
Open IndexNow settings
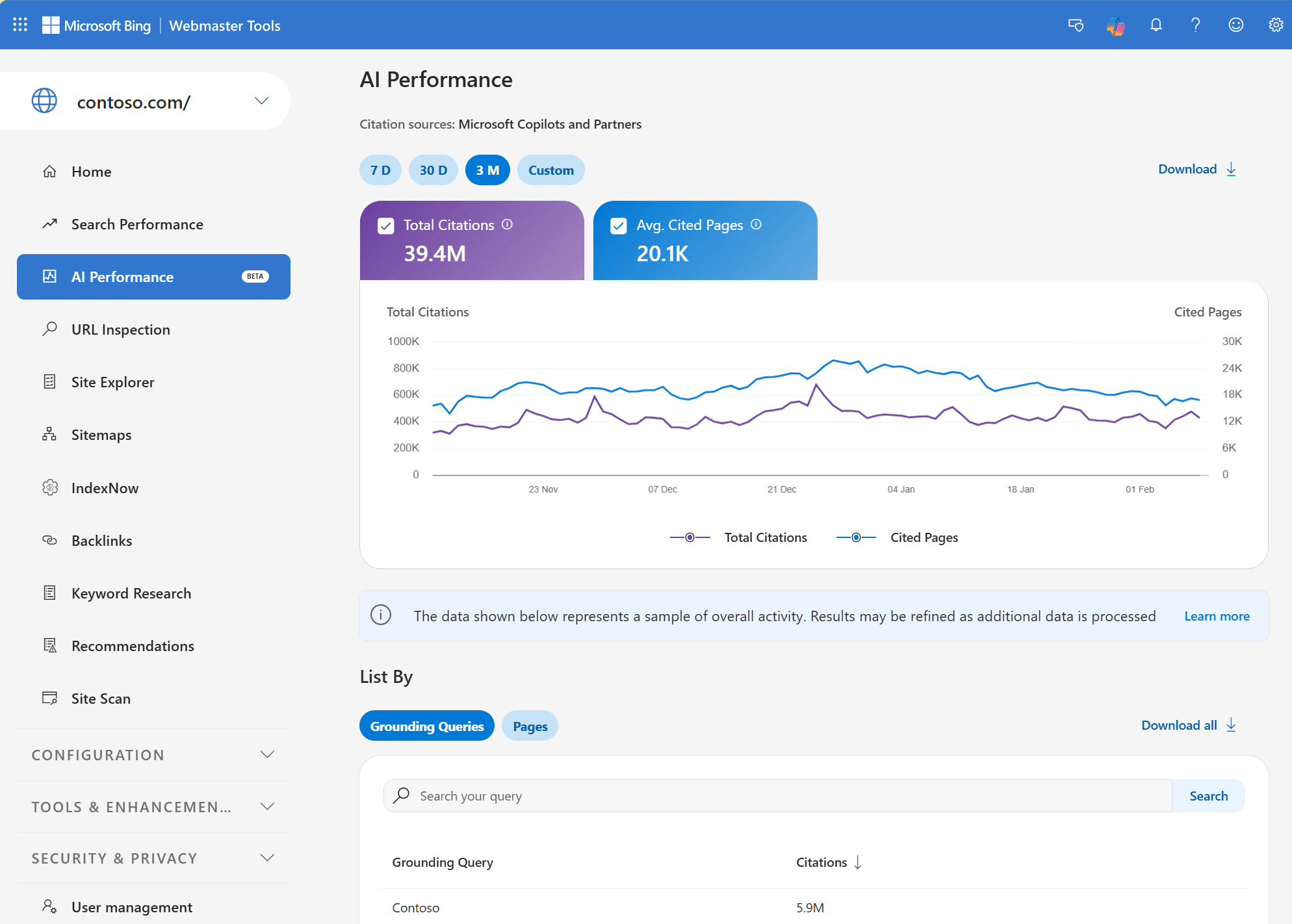pos(105,487)
